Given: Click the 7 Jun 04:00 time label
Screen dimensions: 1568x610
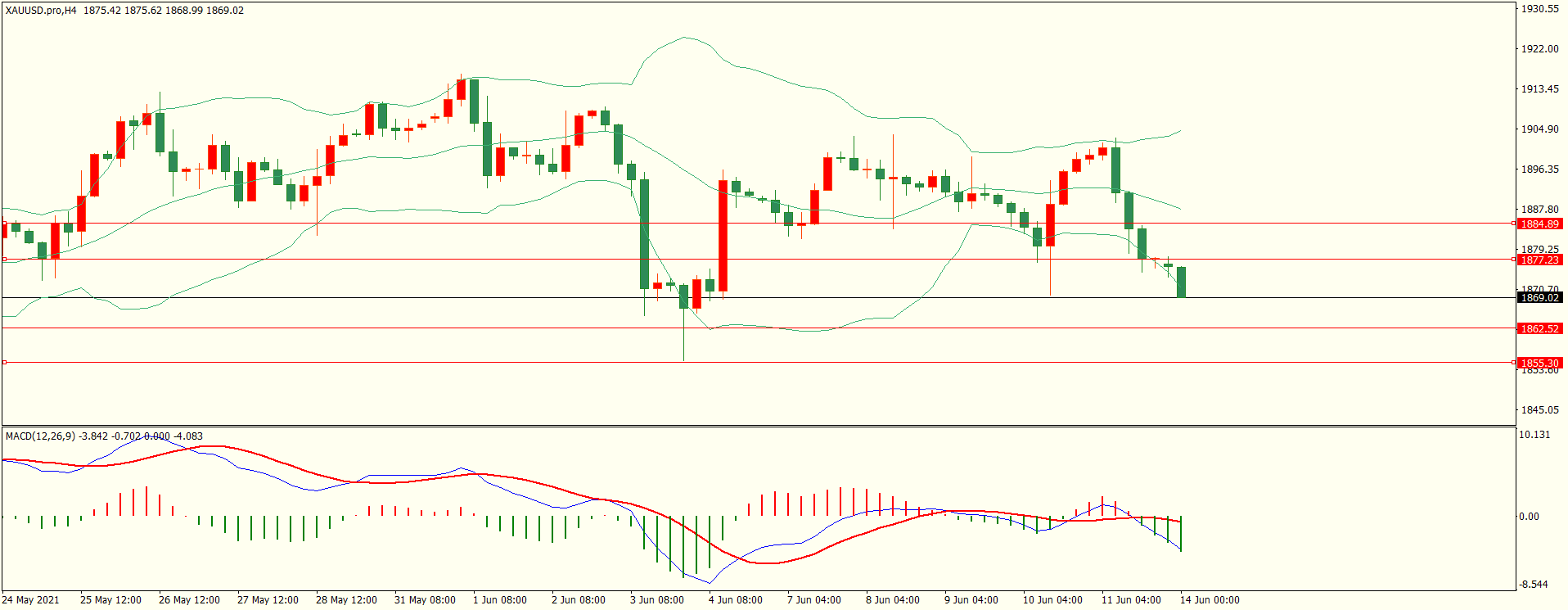Looking at the screenshot, I should click(814, 600).
